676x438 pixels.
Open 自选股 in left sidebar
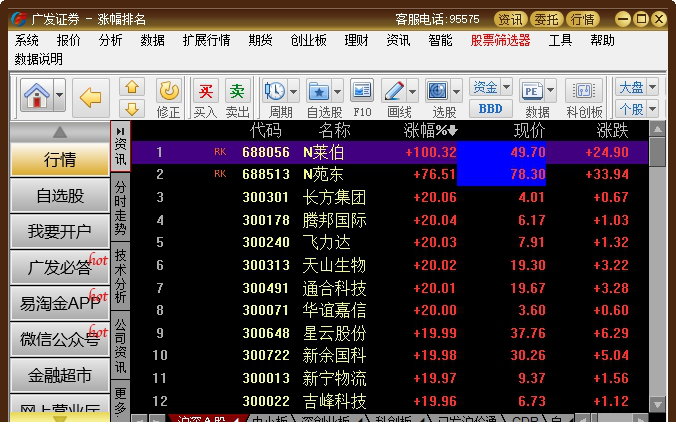(60, 195)
